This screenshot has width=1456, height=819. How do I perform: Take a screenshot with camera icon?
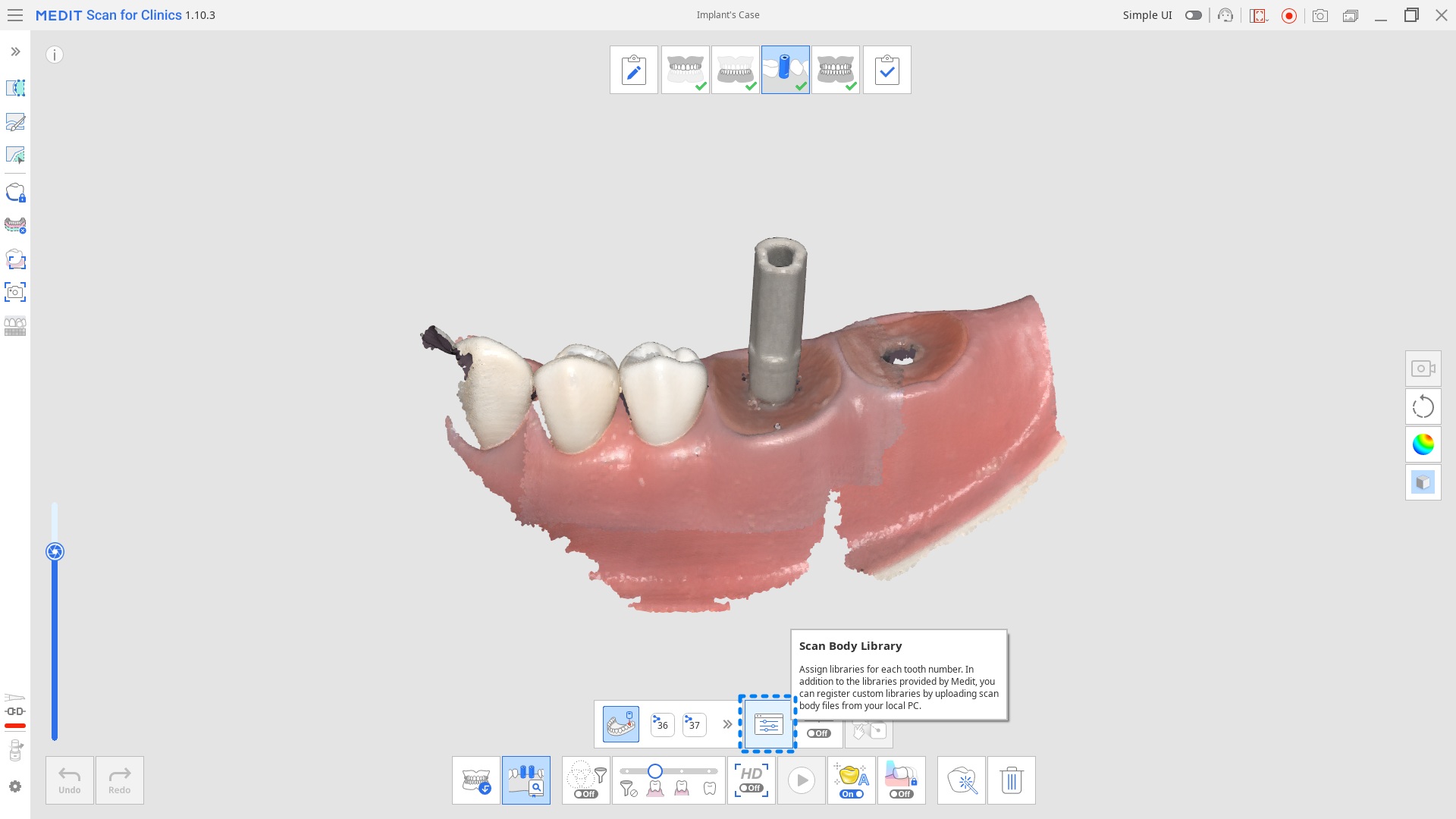(1320, 15)
